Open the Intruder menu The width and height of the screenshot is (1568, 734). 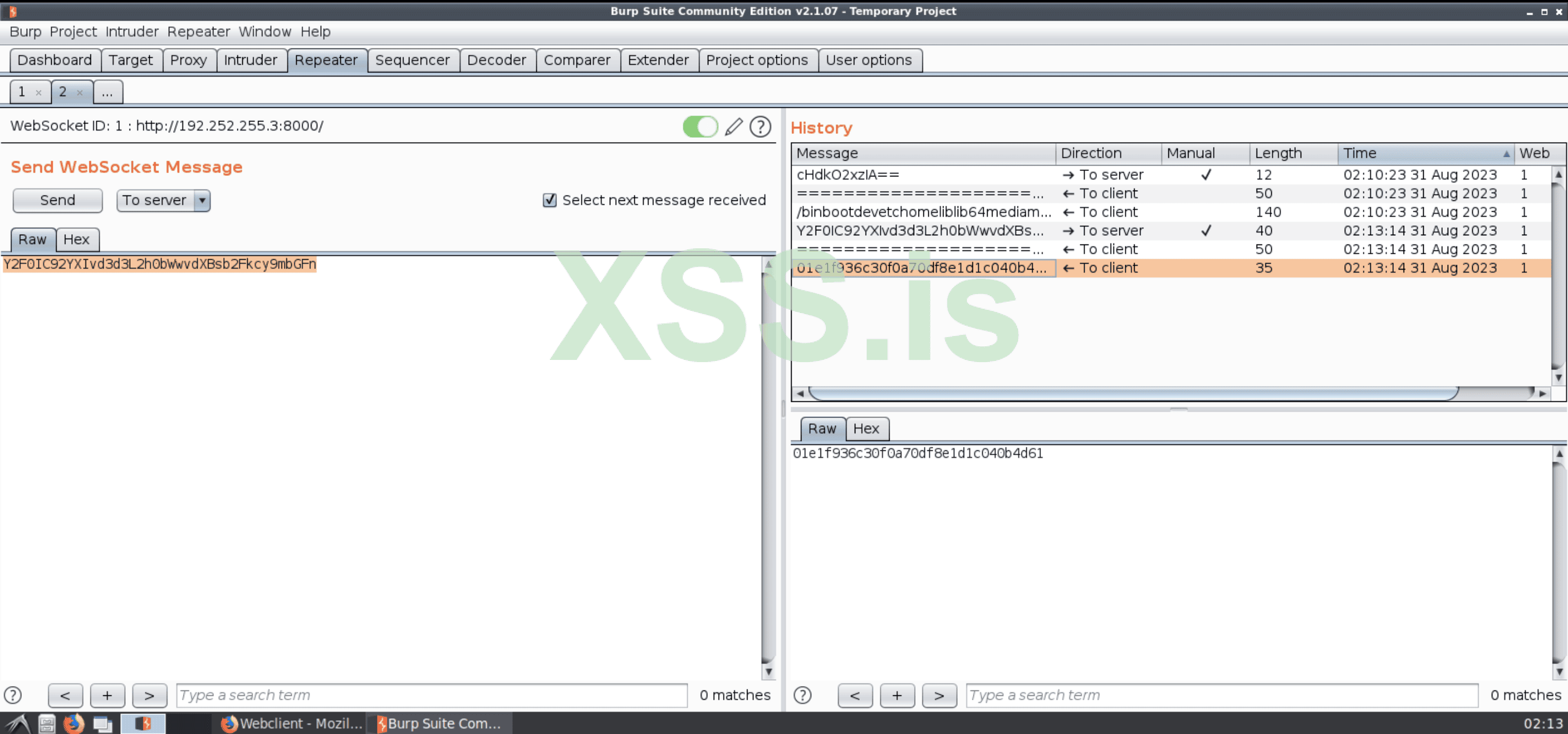131,32
